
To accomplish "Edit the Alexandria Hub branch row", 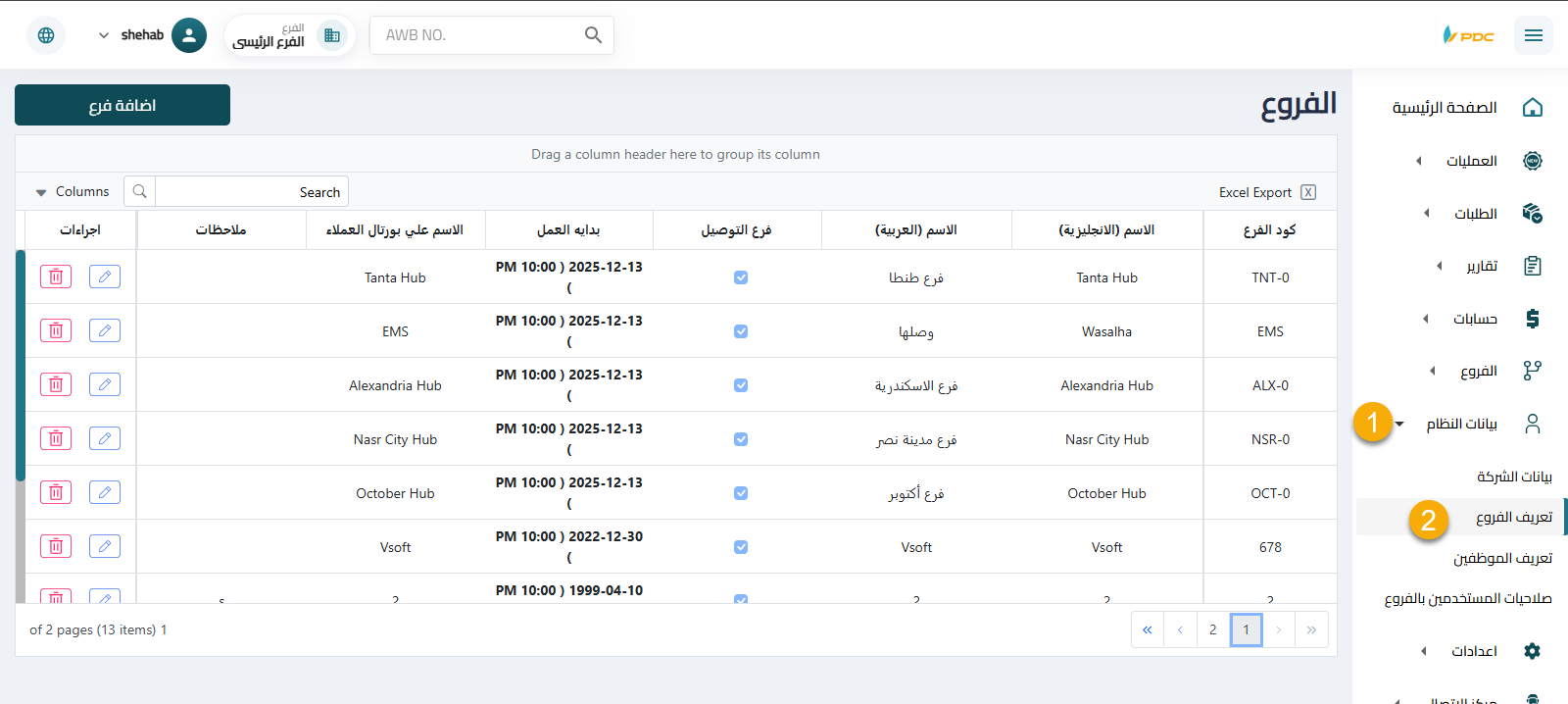I will pos(105,384).
